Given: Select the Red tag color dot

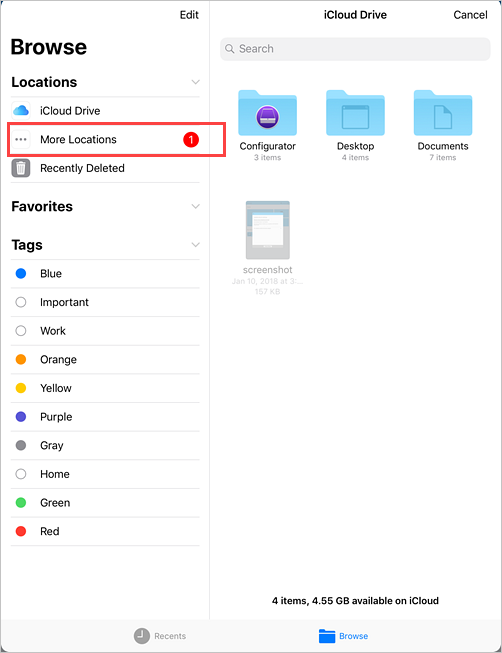Looking at the screenshot, I should [x=21, y=531].
